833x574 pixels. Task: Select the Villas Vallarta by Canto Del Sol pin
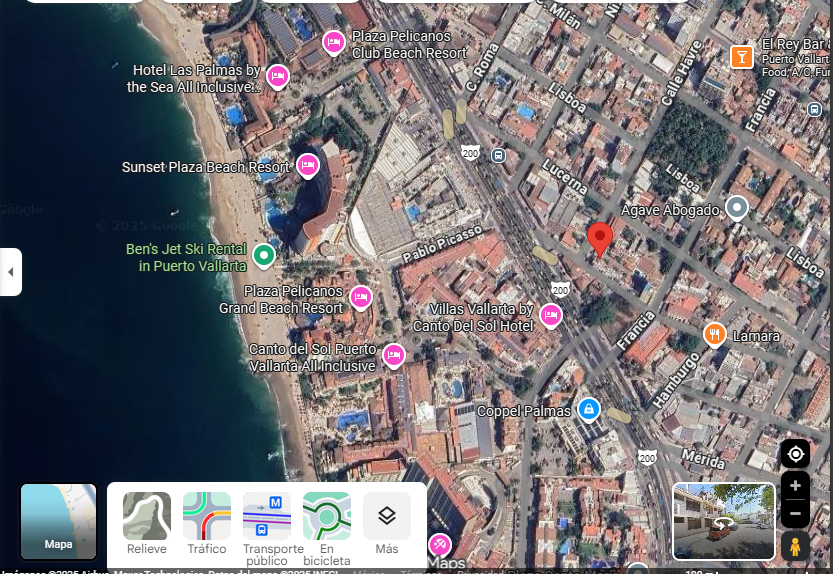pos(551,316)
